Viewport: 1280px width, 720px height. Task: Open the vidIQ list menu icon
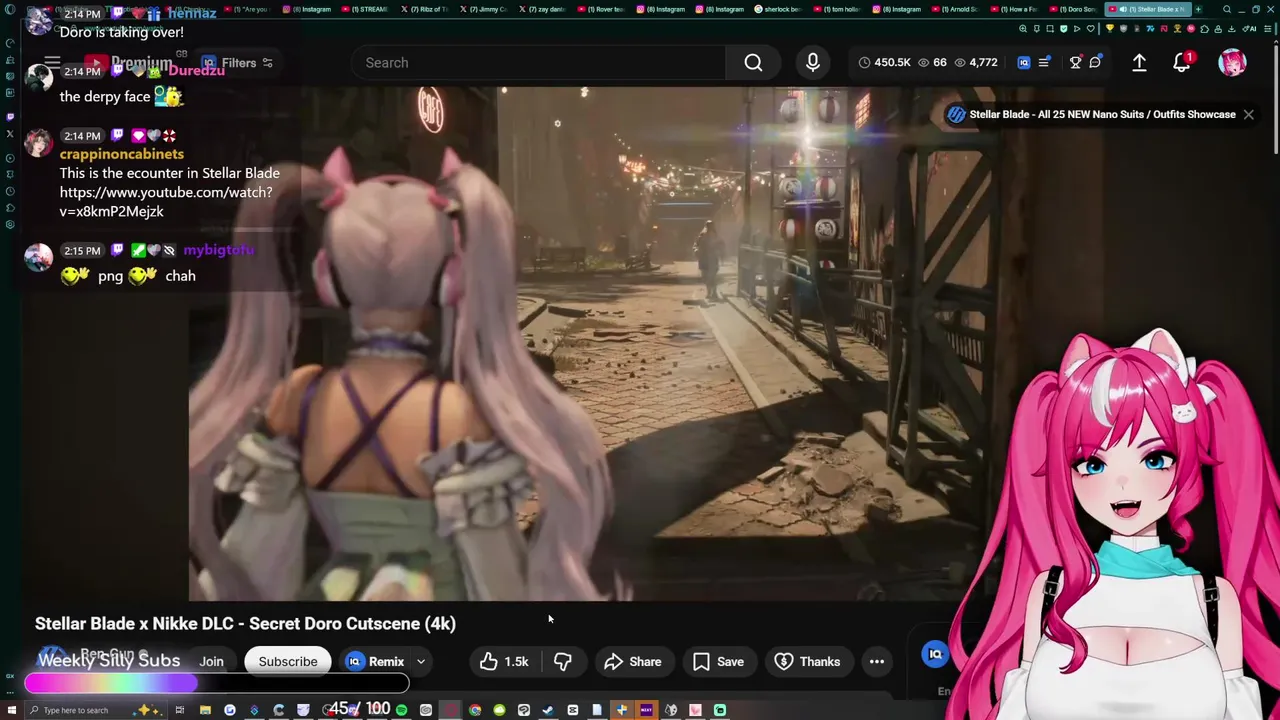[x=1044, y=63]
